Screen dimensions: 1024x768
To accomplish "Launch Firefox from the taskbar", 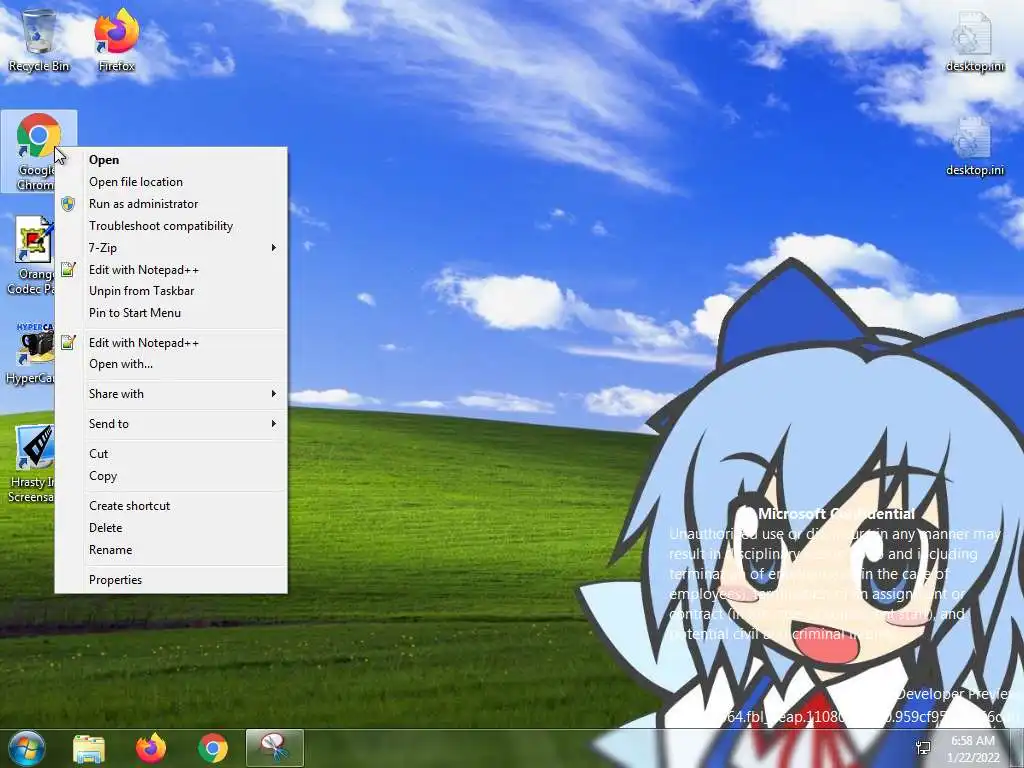I will pyautogui.click(x=151, y=748).
